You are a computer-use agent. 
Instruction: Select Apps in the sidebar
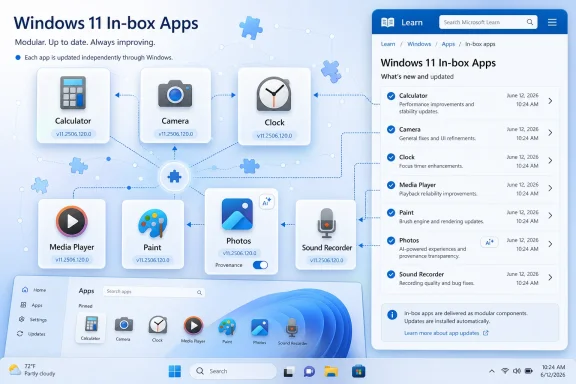[32, 305]
